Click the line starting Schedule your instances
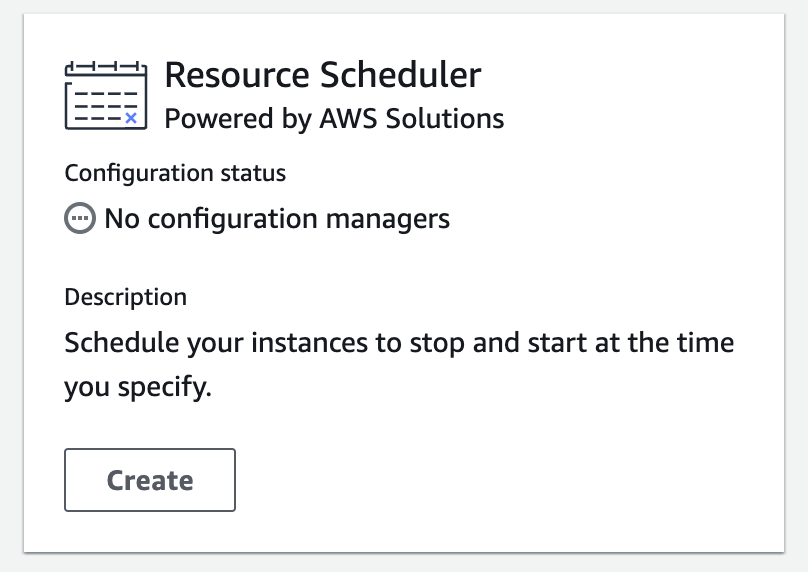Image resolution: width=808 pixels, height=572 pixels. click(399, 343)
